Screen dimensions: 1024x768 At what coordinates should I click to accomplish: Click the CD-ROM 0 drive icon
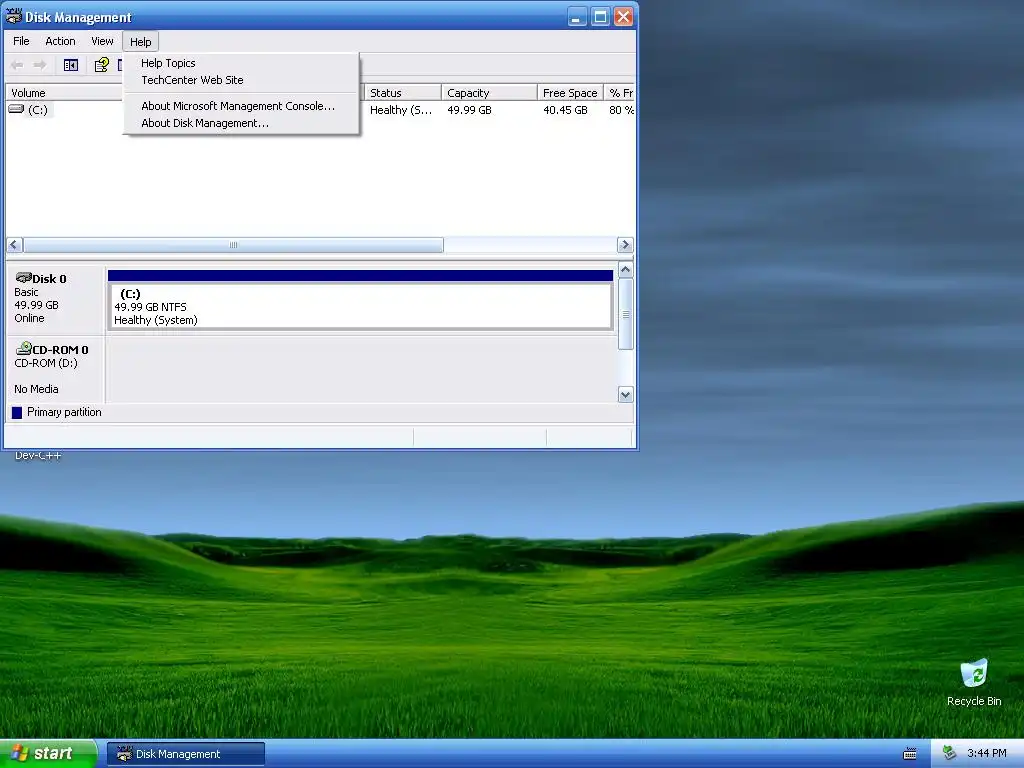24,348
